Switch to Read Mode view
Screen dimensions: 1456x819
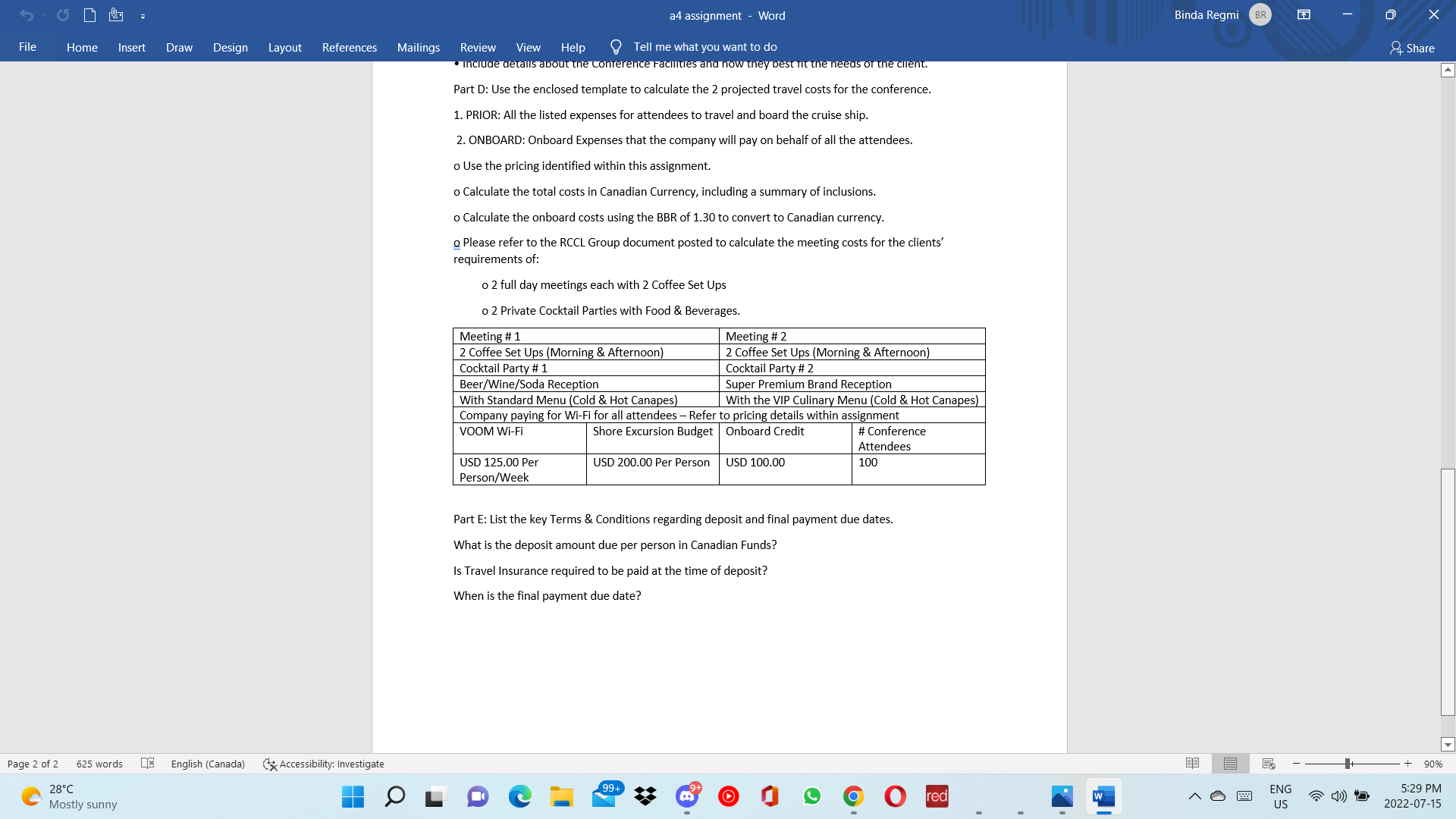coord(1193,764)
